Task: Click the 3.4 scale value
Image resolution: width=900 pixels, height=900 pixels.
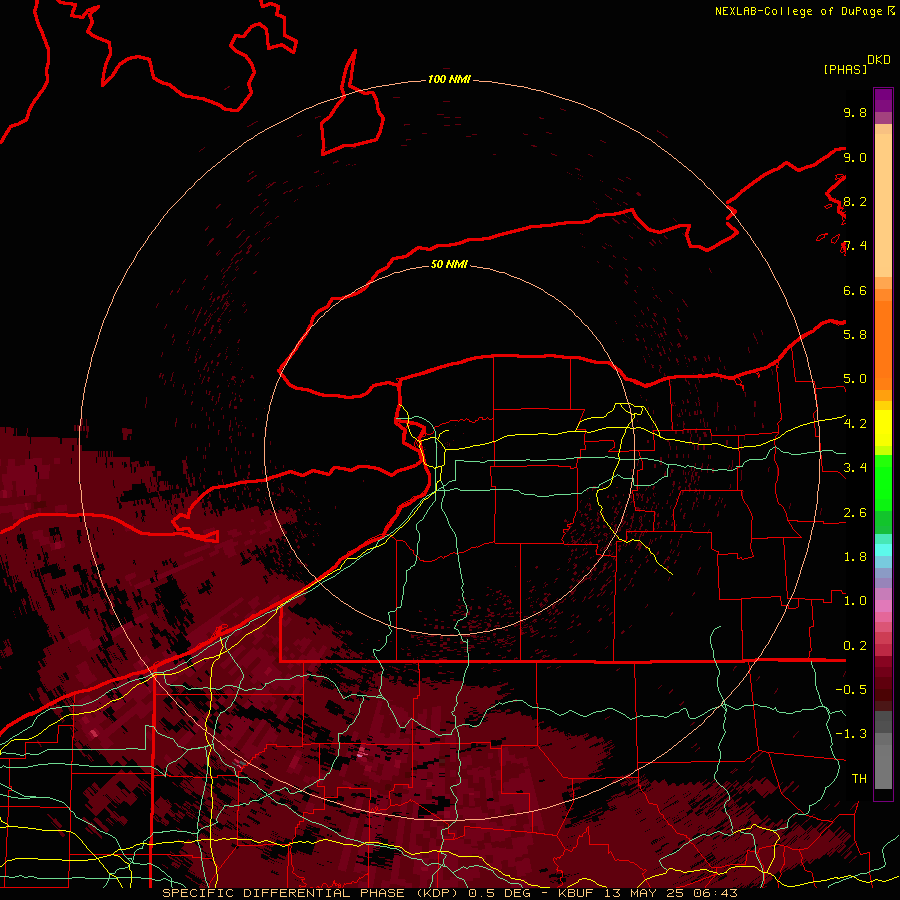Action: pos(855,468)
